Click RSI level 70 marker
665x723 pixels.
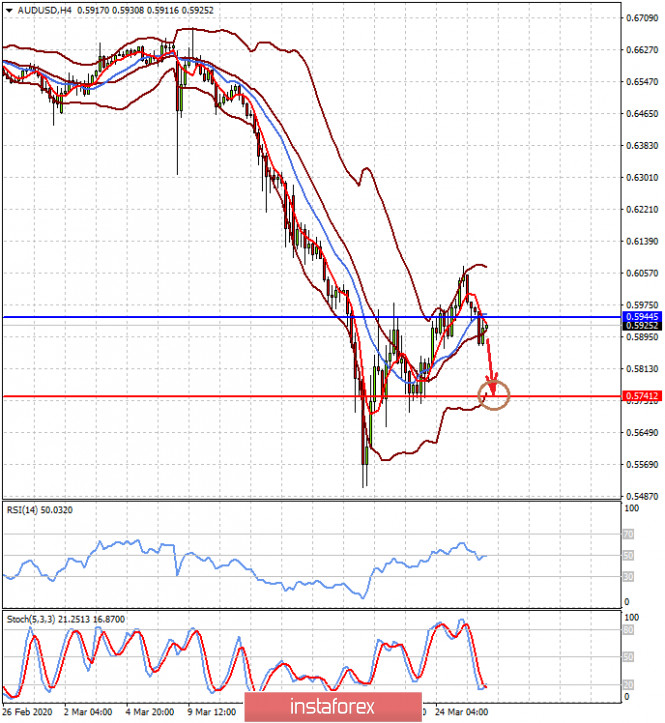point(628,534)
